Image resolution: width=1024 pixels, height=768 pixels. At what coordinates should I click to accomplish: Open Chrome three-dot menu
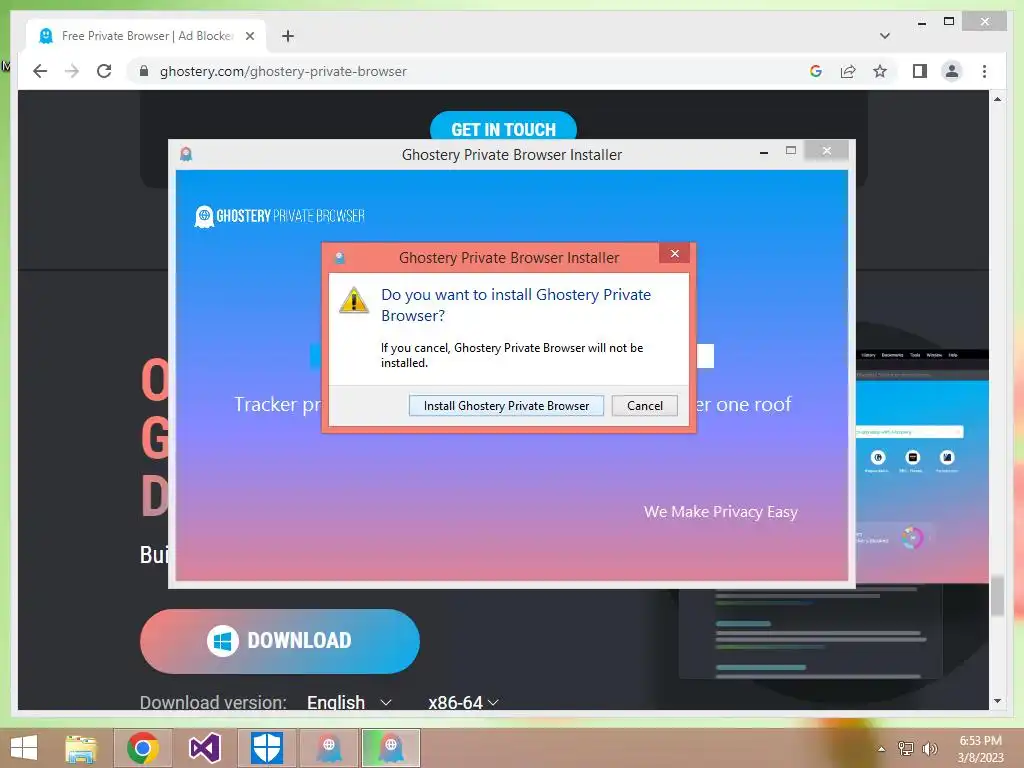click(x=984, y=71)
